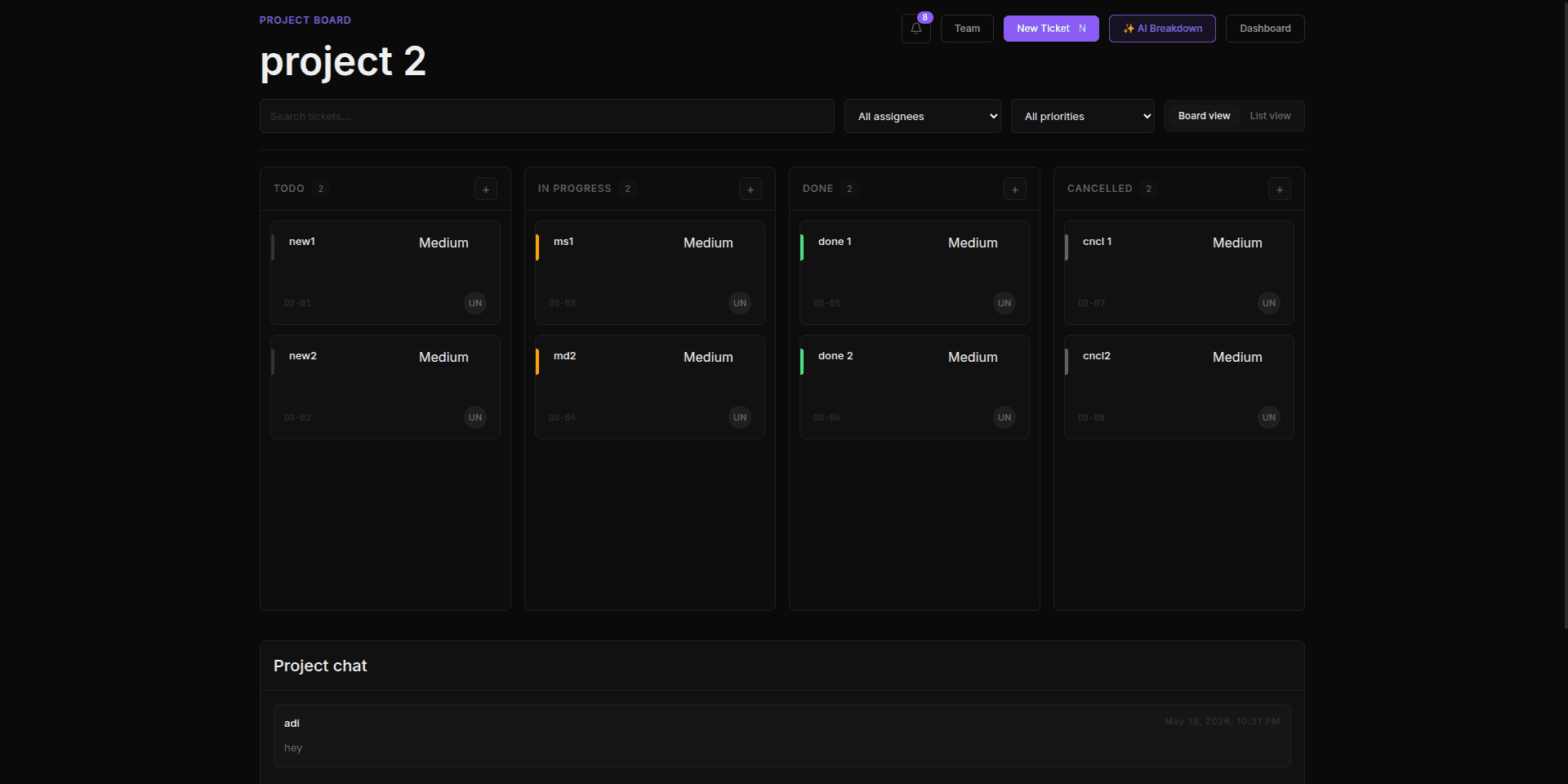The width and height of the screenshot is (1568, 784).
Task: Click the Medium priority label on cncl2
Action: click(x=1237, y=358)
